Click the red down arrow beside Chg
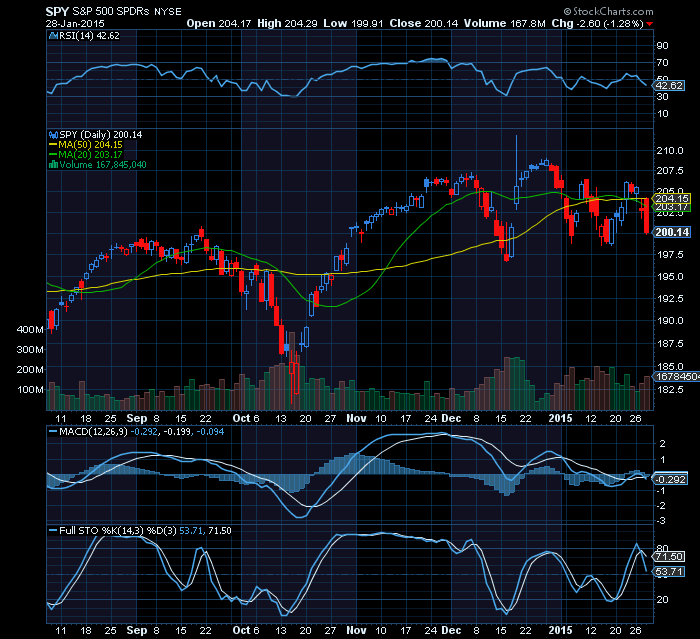Image resolution: width=700 pixels, height=639 pixels. 650,24
